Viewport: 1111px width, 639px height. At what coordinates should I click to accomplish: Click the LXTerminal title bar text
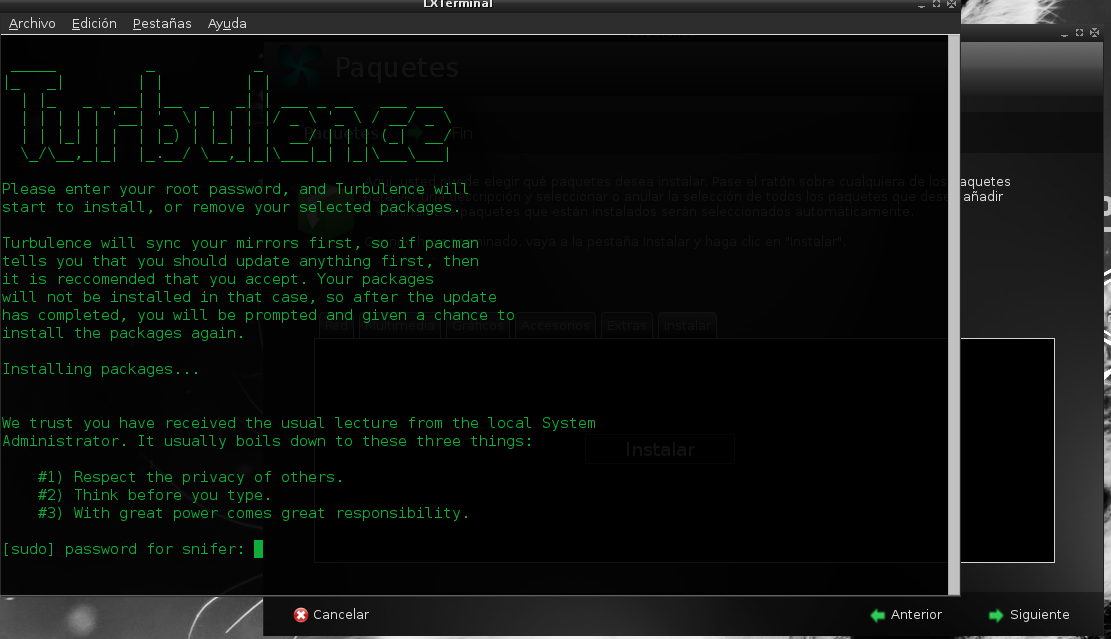[458, 4]
